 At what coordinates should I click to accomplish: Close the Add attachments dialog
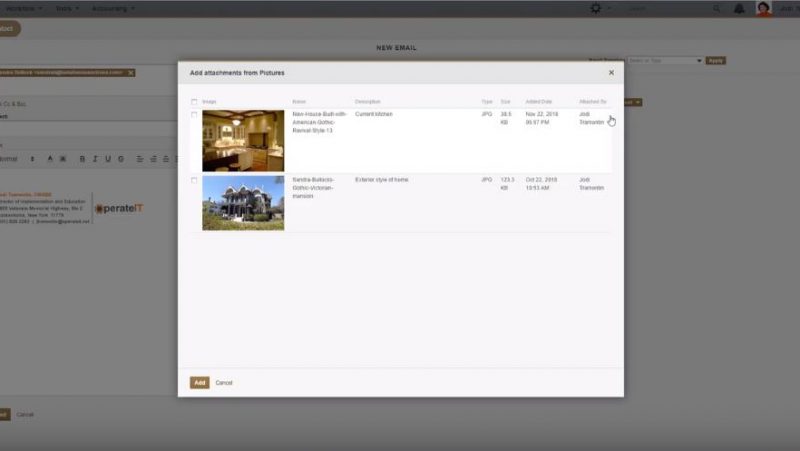[x=611, y=72]
